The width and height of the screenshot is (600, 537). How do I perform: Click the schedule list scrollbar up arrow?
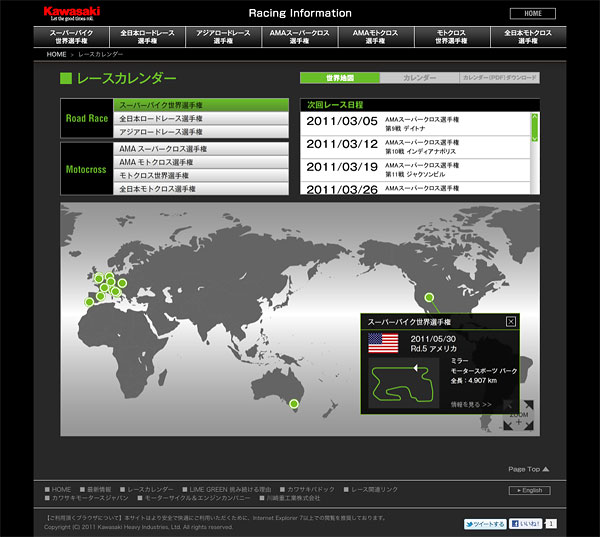tap(535, 116)
